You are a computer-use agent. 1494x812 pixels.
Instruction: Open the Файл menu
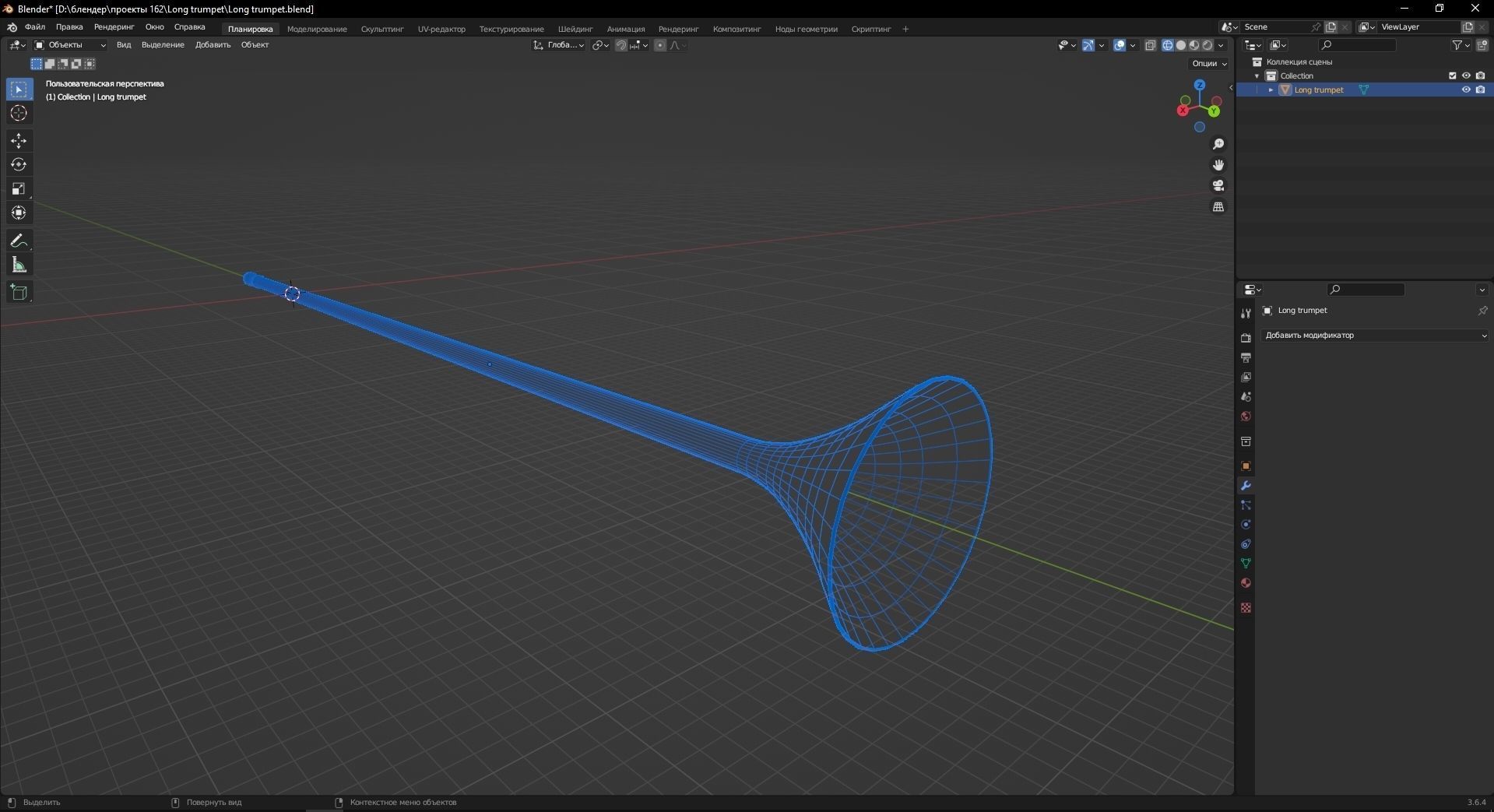pos(34,26)
